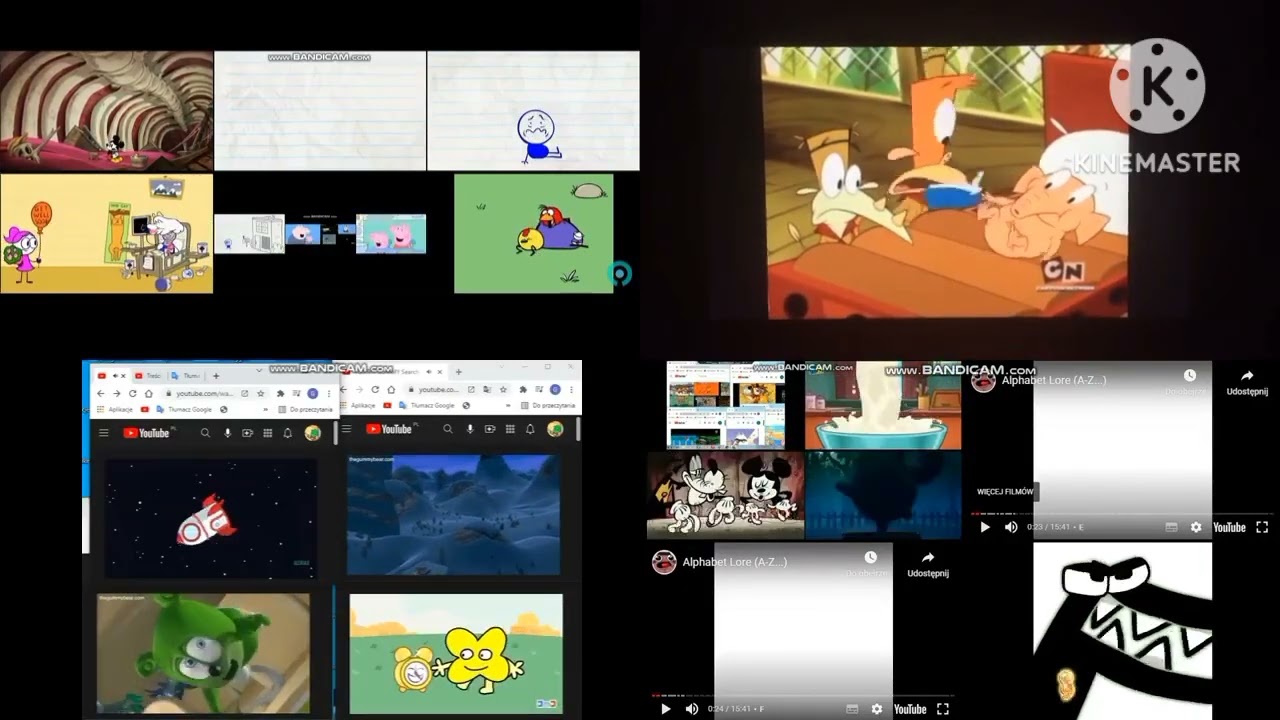Screen dimensions: 1280x720
Task: Play the Alphabet Lore video at 0:23
Action: tap(985, 527)
